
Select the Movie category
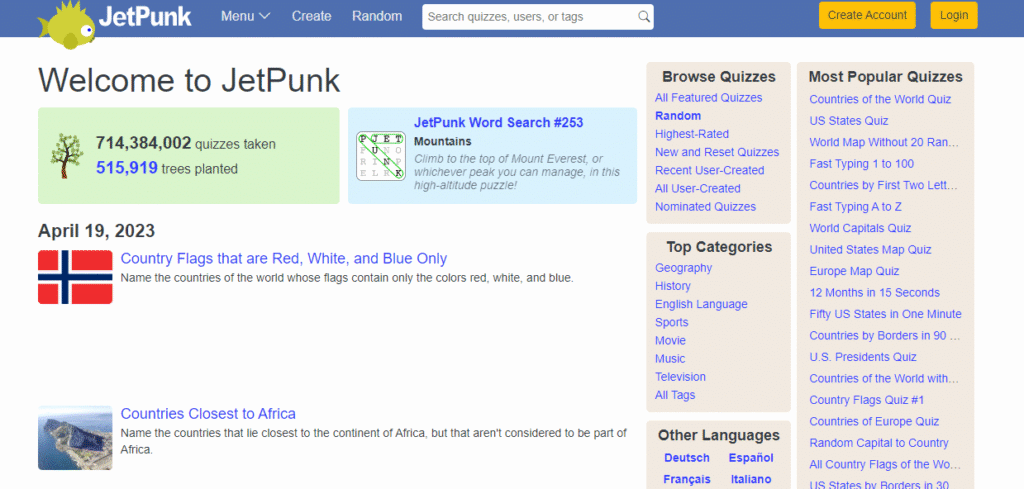670,341
